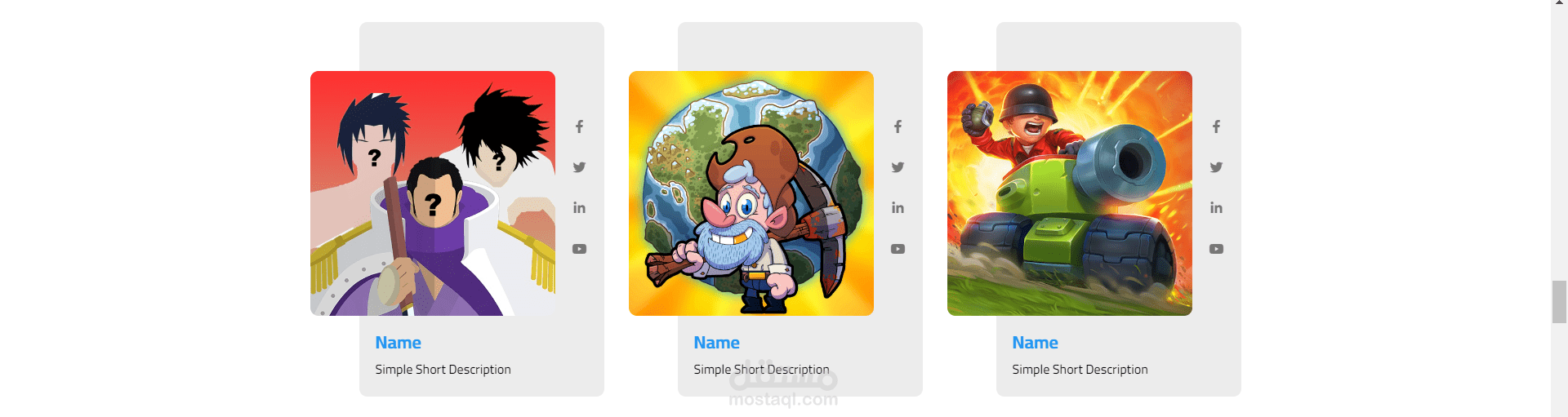Viewport: 1568px width, 417px height.
Task: Click Simple Short Description under tank card
Action: (1080, 370)
